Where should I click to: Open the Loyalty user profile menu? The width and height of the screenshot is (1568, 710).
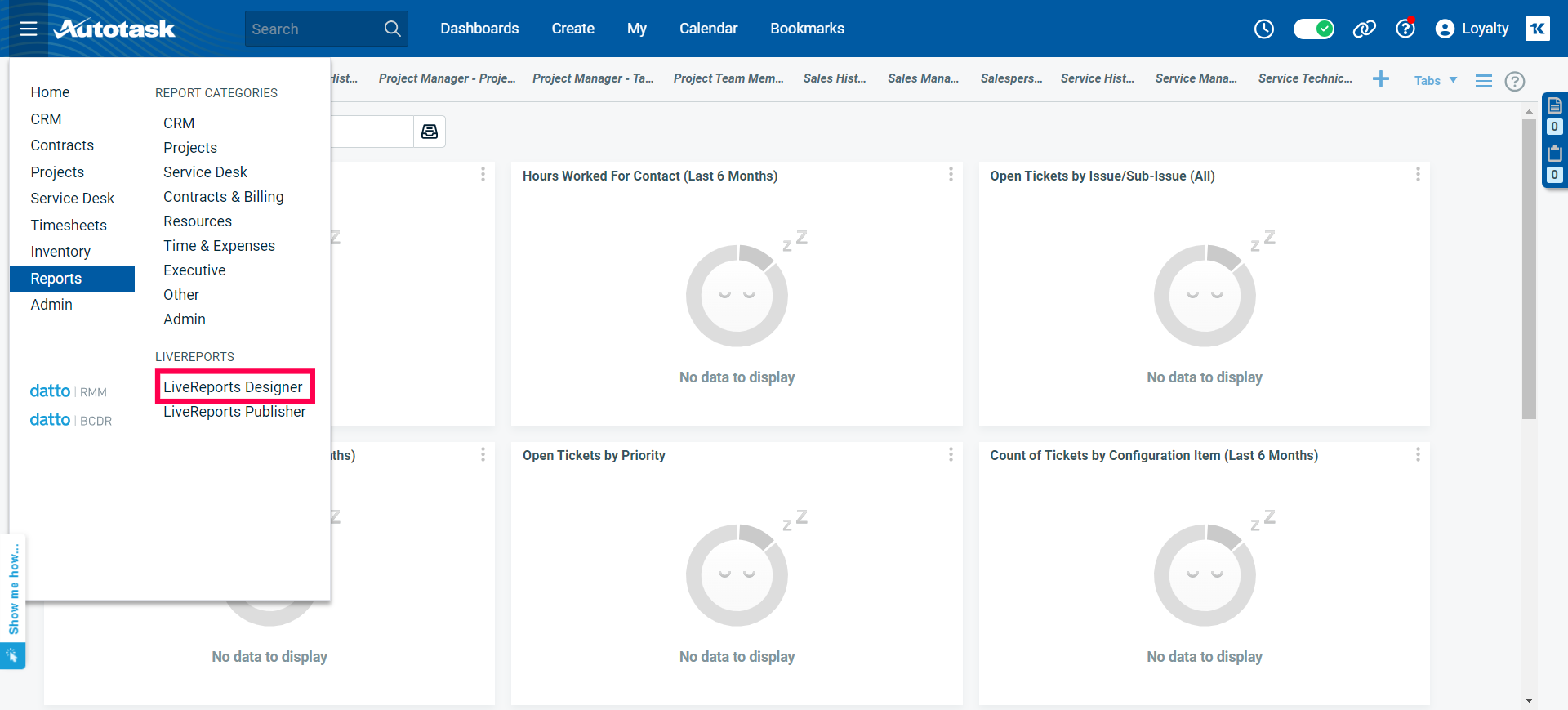pos(1472,29)
